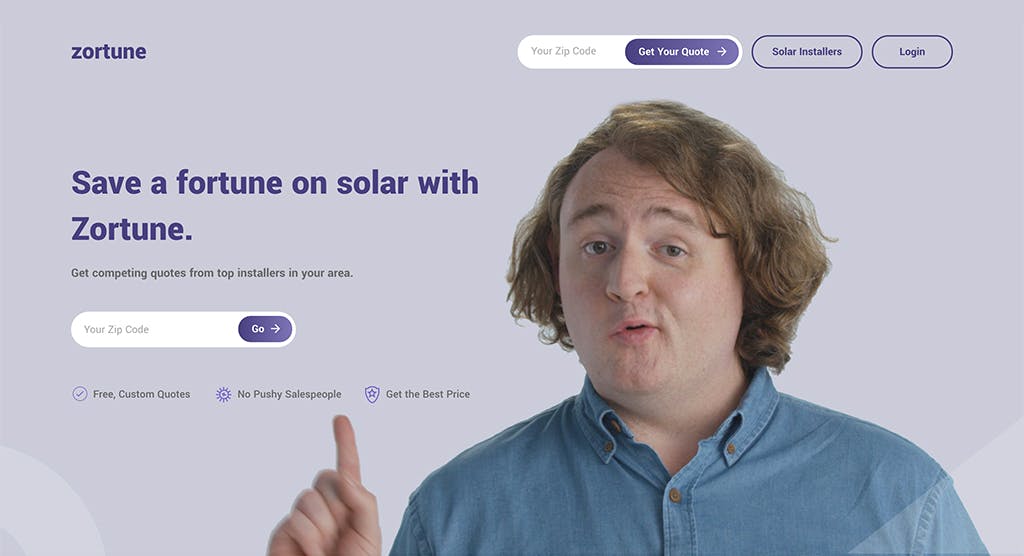The image size is (1024, 556).
Task: Focus the hero Your Zip Code field
Action: click(155, 329)
